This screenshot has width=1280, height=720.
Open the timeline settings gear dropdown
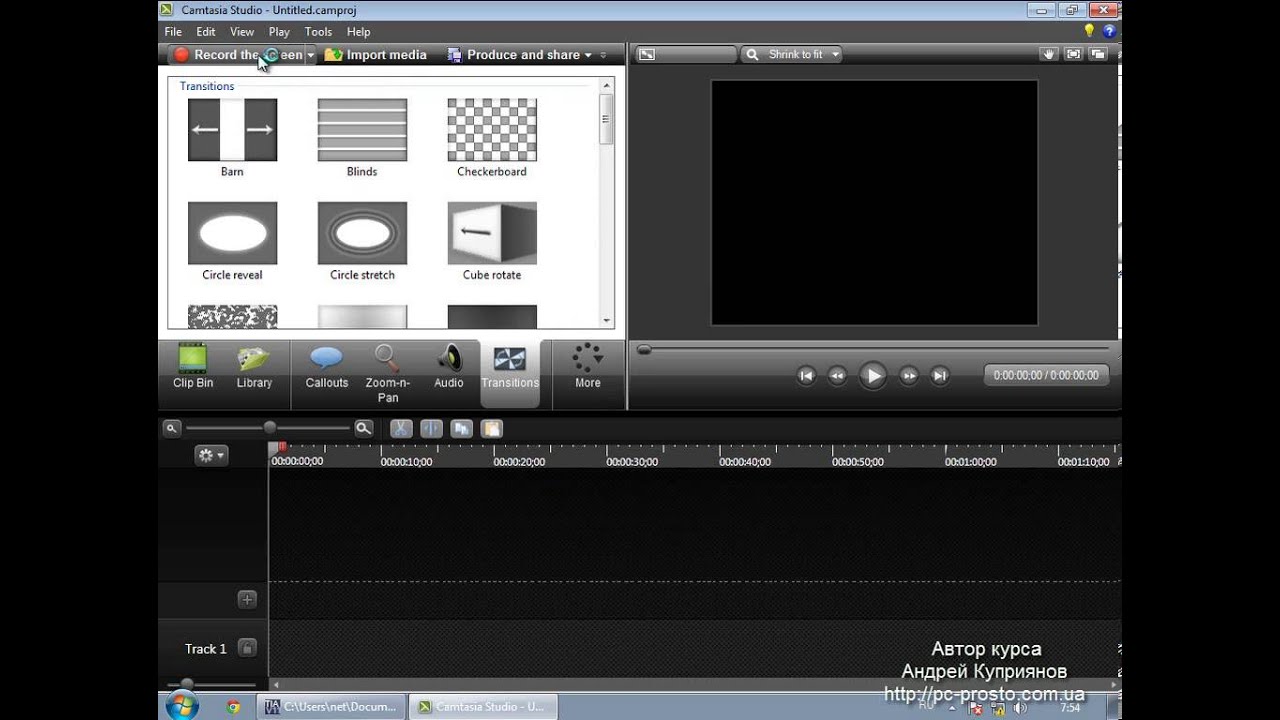(211, 455)
